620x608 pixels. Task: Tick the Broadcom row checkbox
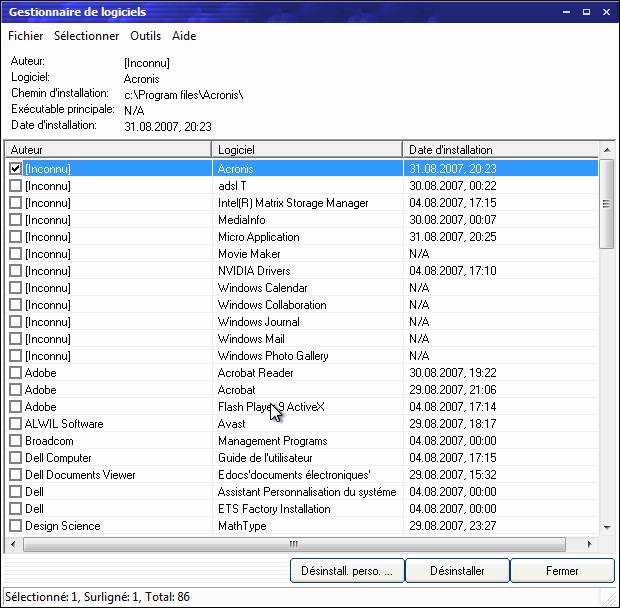pos(15,441)
